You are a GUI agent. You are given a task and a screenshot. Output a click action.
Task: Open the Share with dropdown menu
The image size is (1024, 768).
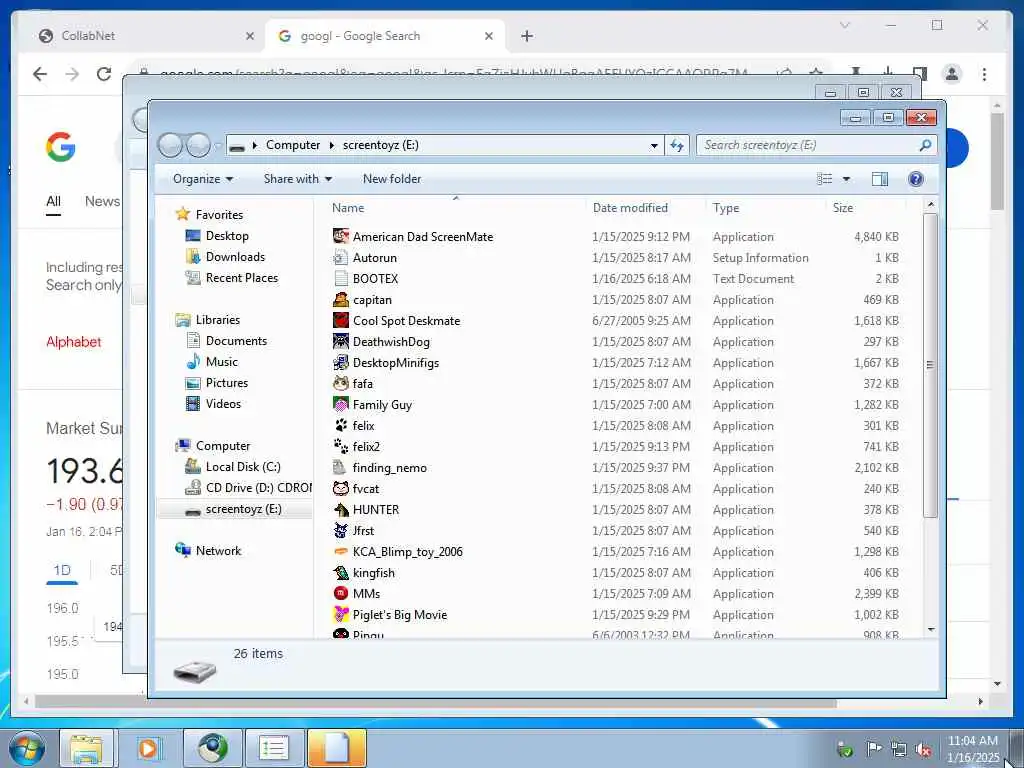(x=298, y=179)
